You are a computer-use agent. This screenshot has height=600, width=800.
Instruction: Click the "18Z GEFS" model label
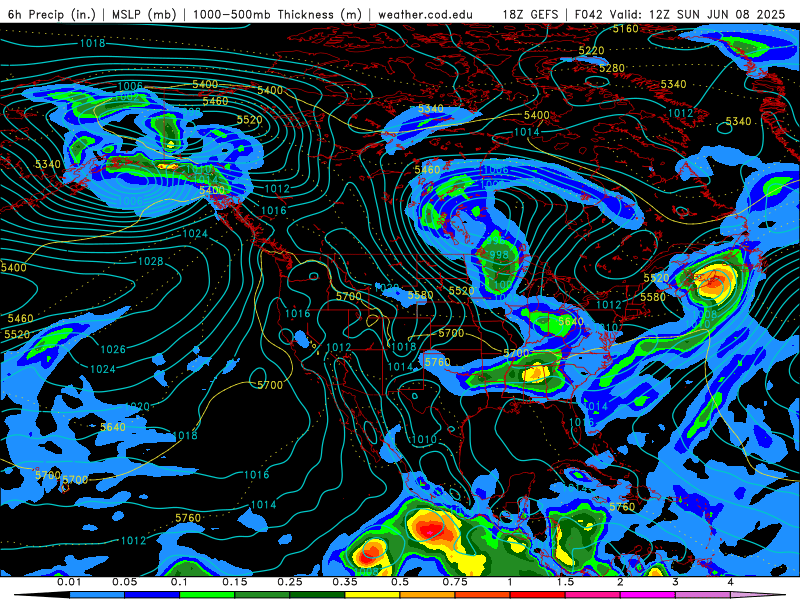coord(531,14)
